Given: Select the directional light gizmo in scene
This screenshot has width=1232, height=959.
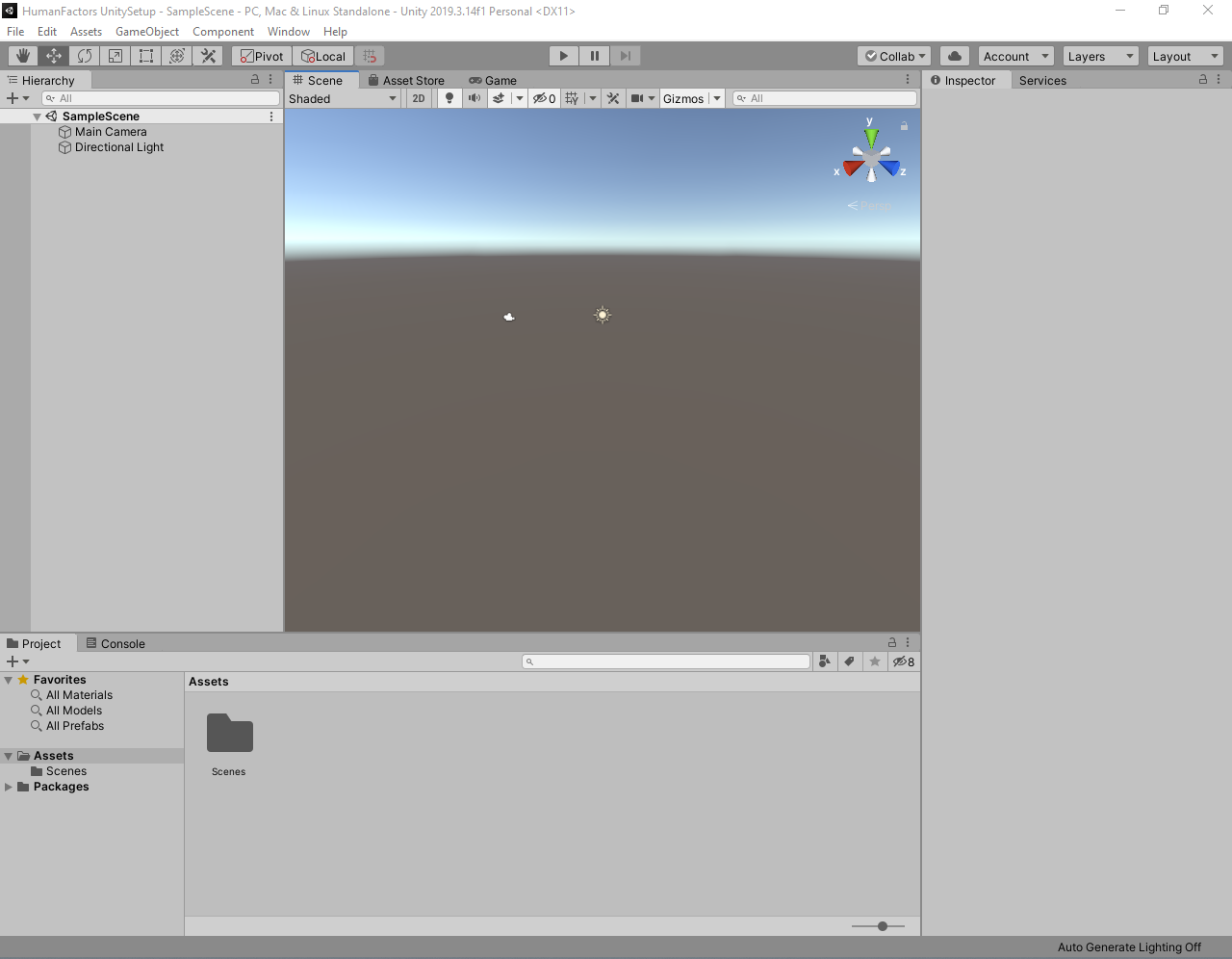Looking at the screenshot, I should (603, 315).
